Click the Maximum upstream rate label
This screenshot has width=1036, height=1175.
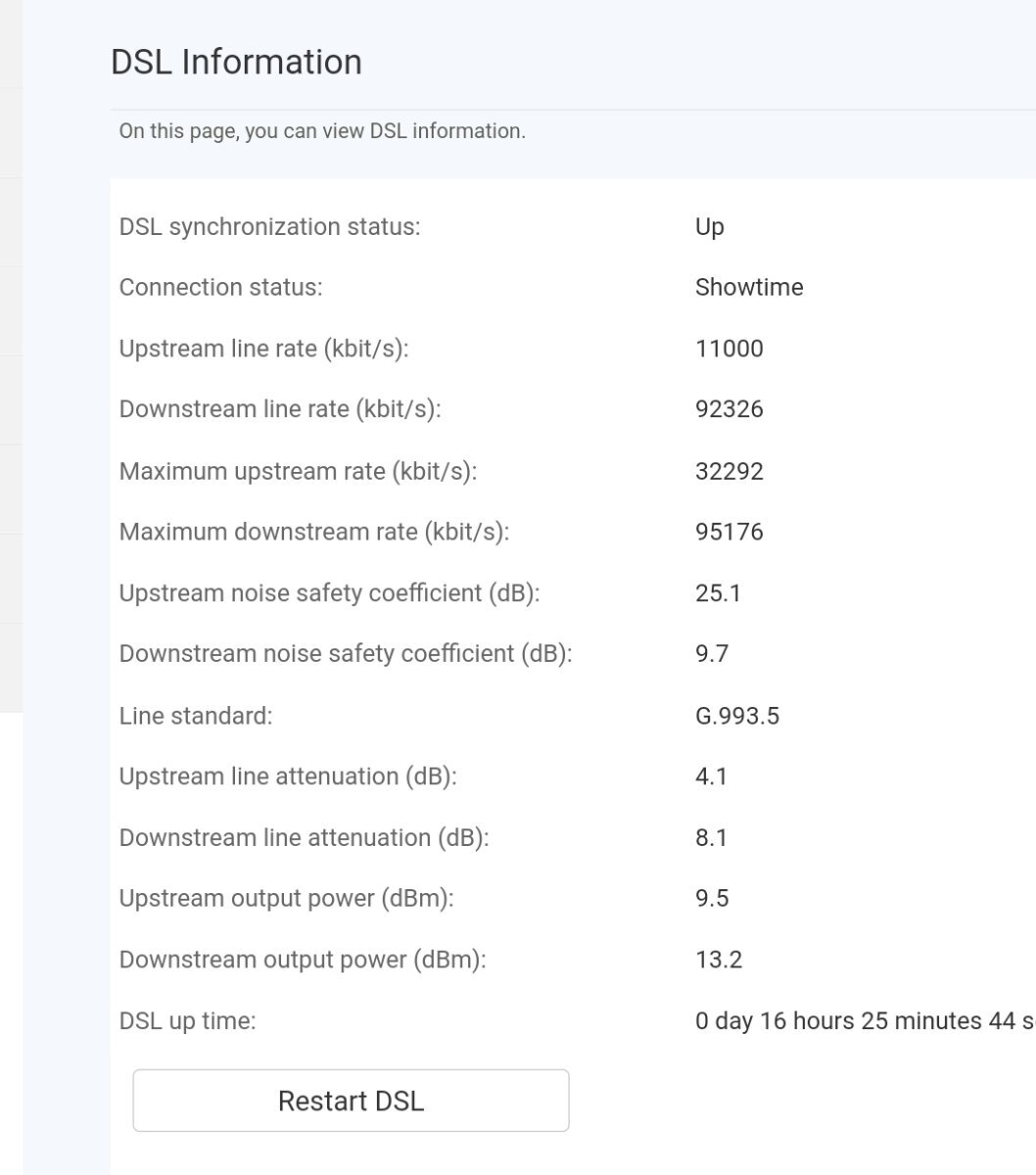pos(298,471)
